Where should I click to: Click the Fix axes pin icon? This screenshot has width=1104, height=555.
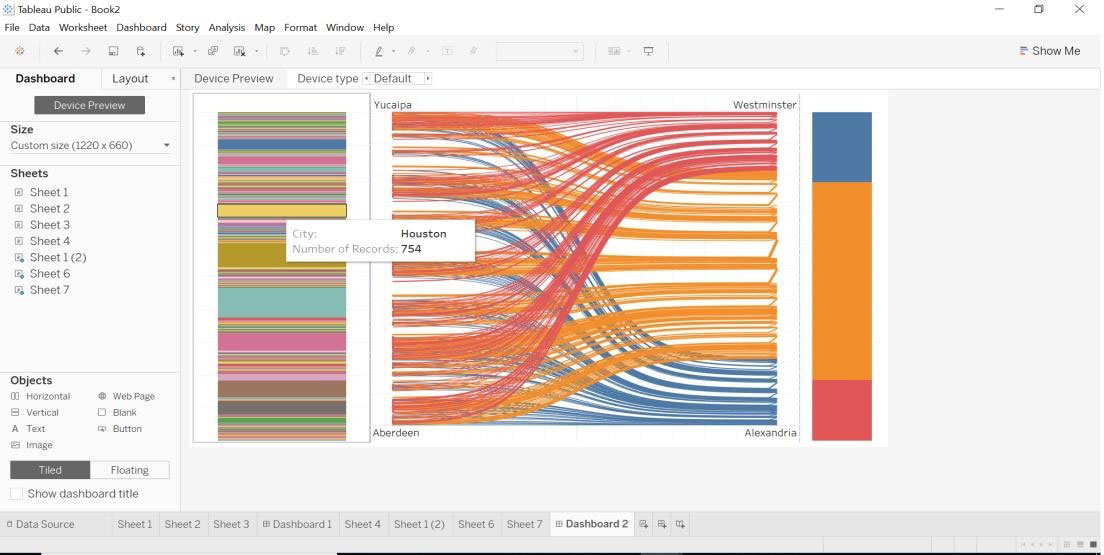pyautogui.click(x=474, y=51)
